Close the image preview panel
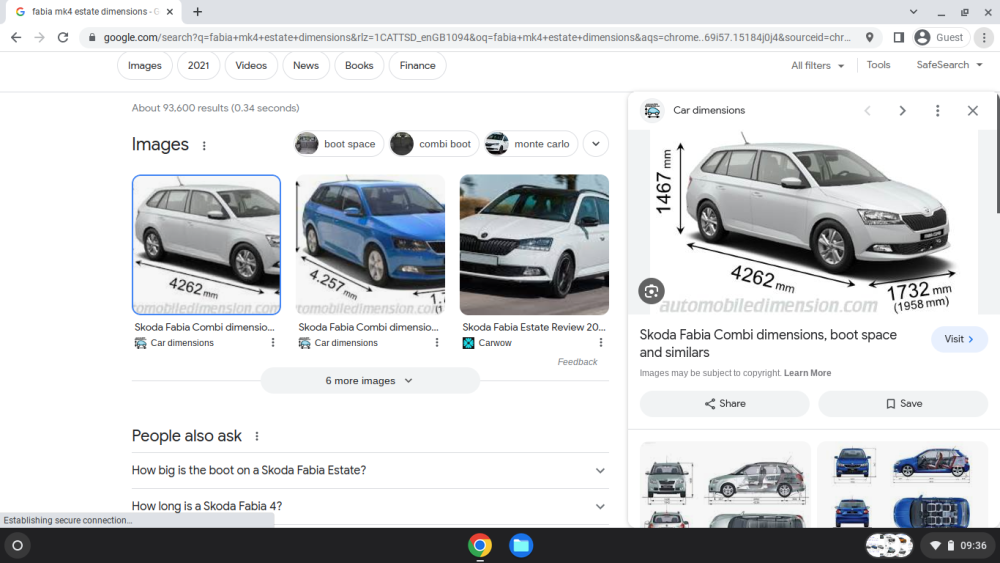The height and width of the screenshot is (563, 1000). [x=973, y=111]
